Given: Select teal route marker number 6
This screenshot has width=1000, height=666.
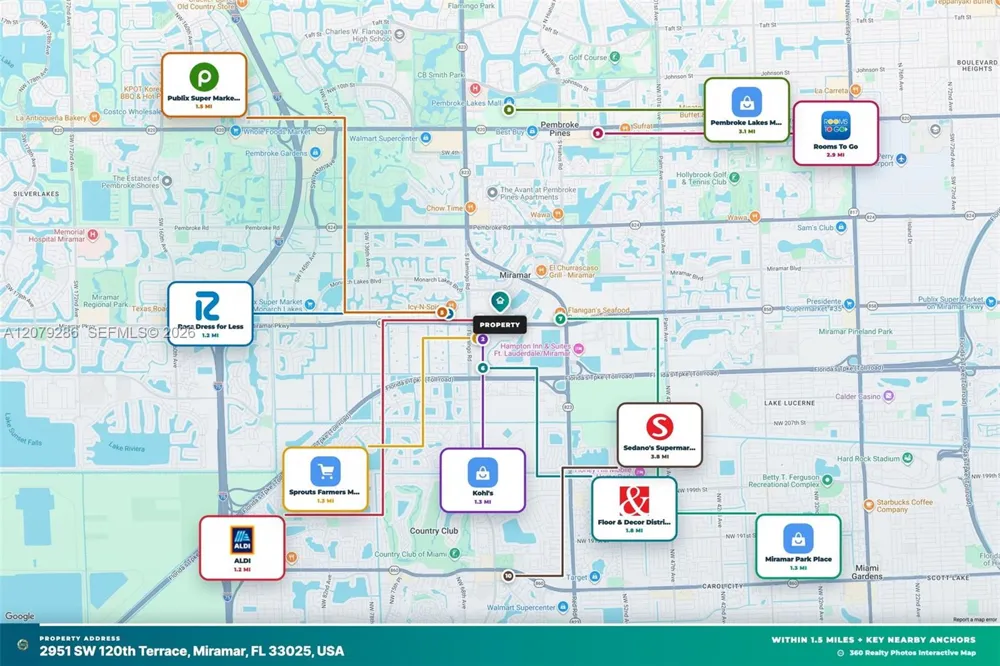Looking at the screenshot, I should pos(483,368).
